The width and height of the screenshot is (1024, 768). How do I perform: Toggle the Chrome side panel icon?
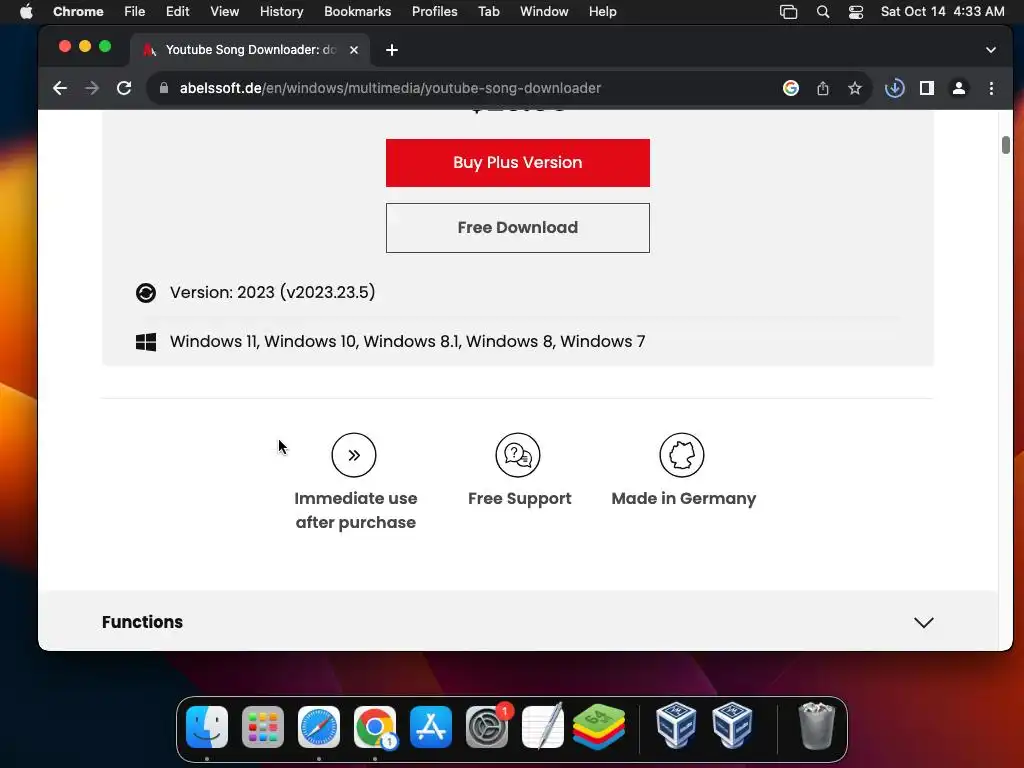927,88
